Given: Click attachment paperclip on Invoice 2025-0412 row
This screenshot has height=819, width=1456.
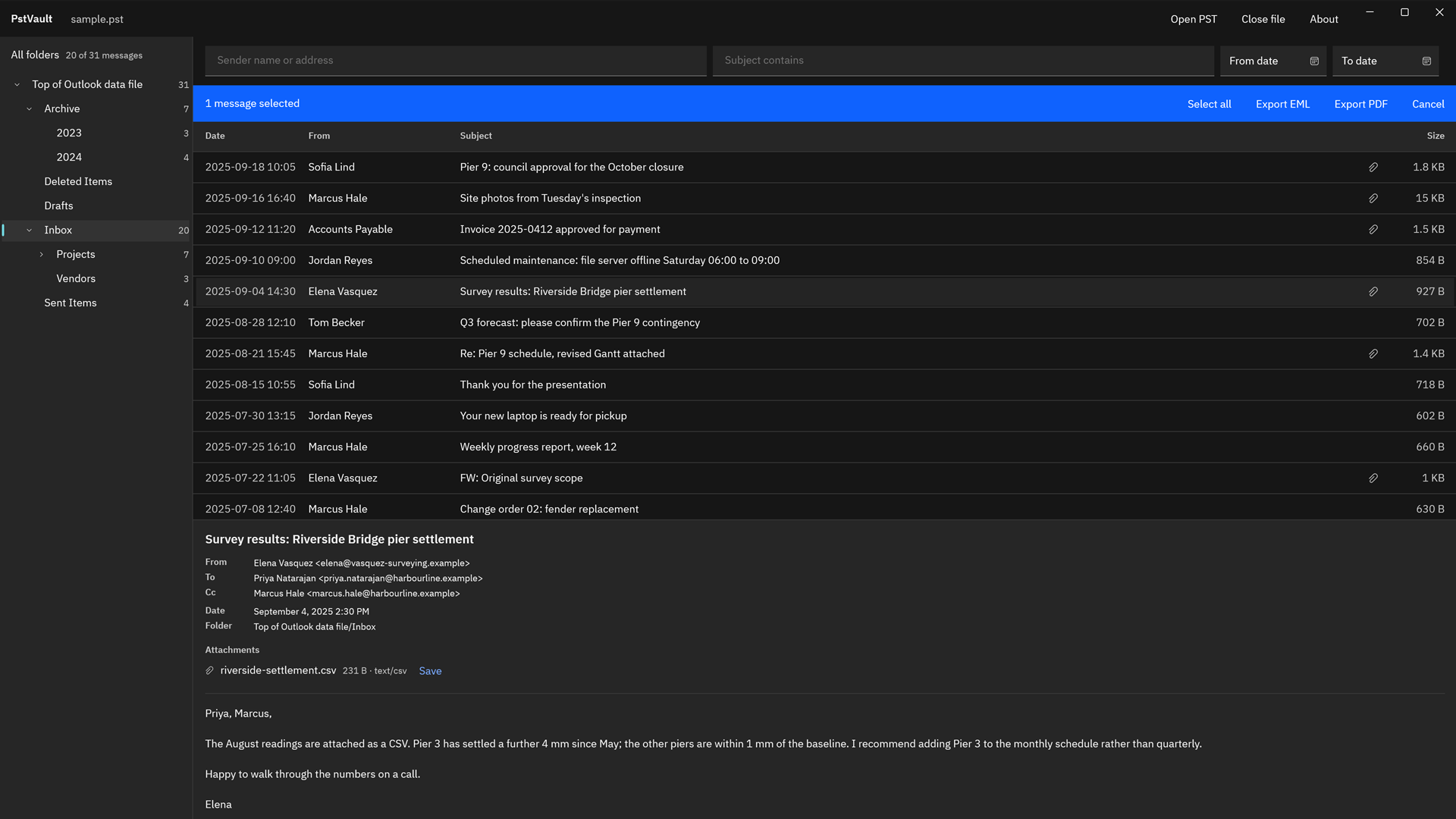Looking at the screenshot, I should (1373, 229).
